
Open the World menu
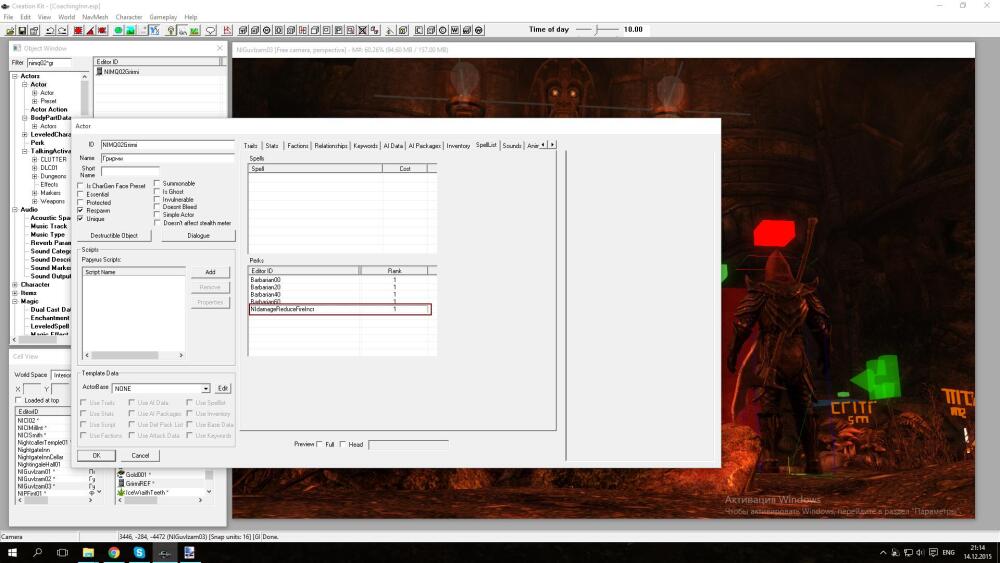tap(66, 17)
